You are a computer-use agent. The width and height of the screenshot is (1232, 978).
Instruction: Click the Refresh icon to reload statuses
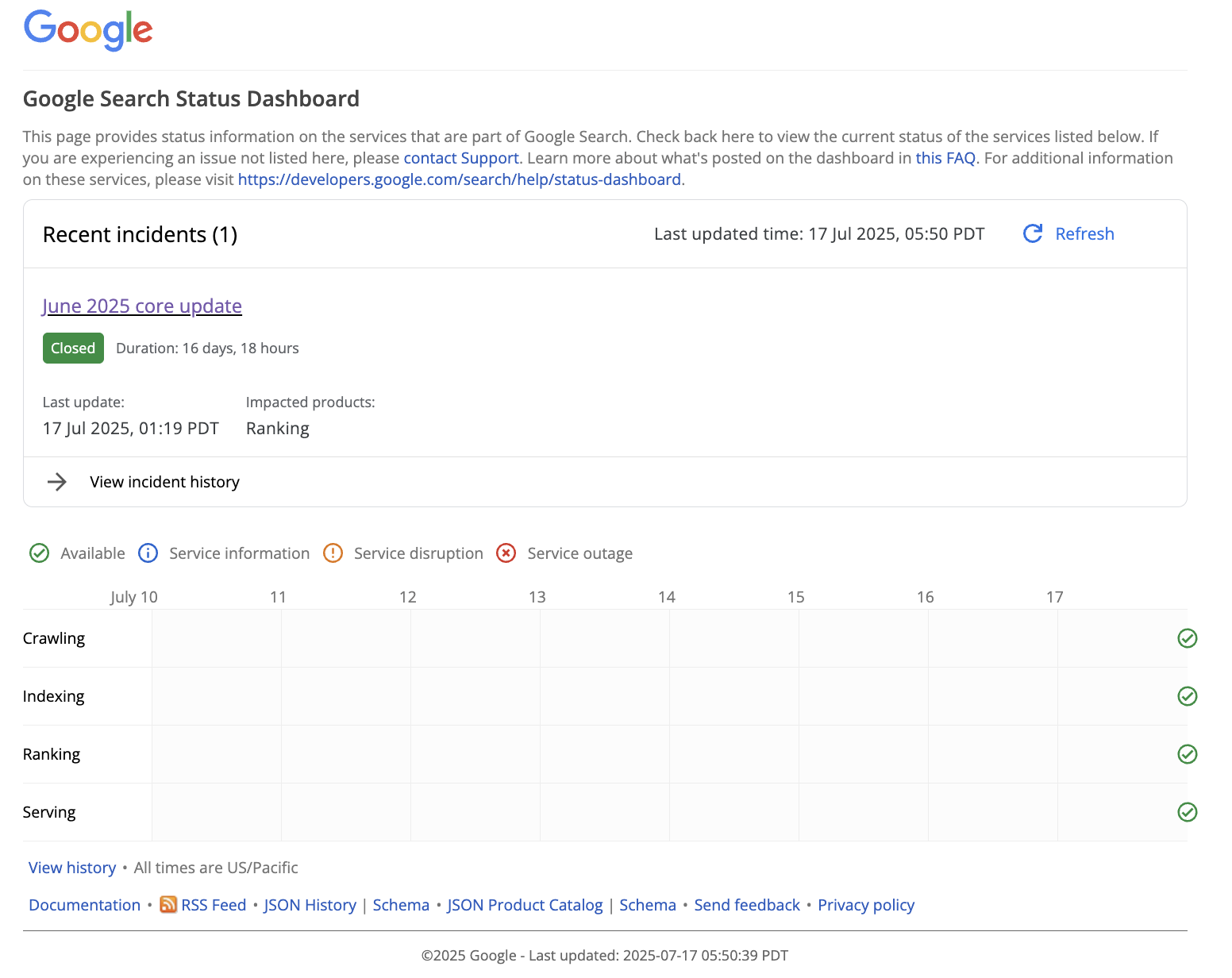click(1032, 233)
